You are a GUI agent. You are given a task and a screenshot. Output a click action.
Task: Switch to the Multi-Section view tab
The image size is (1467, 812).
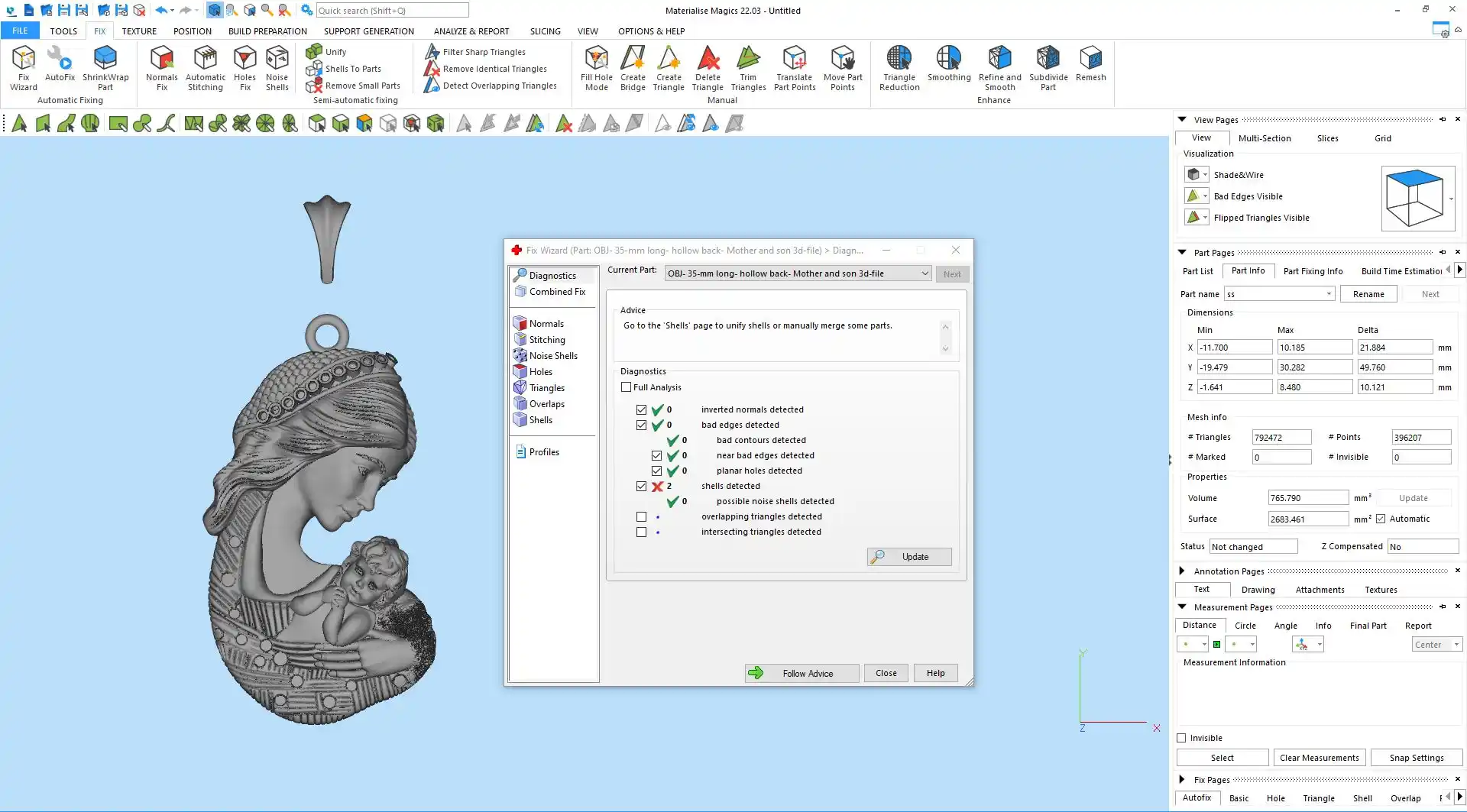coord(1264,138)
